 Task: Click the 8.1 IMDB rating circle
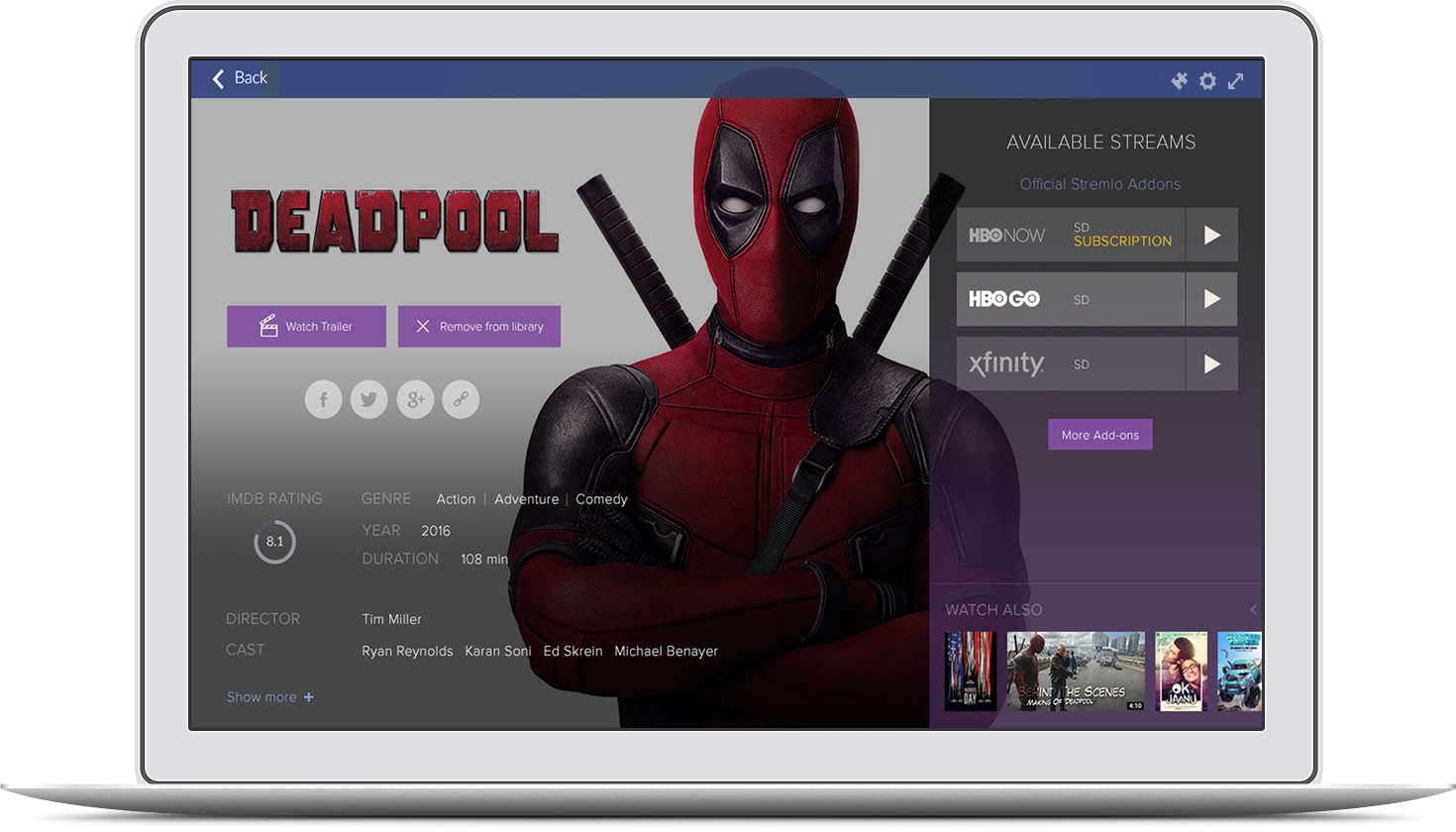click(x=274, y=542)
